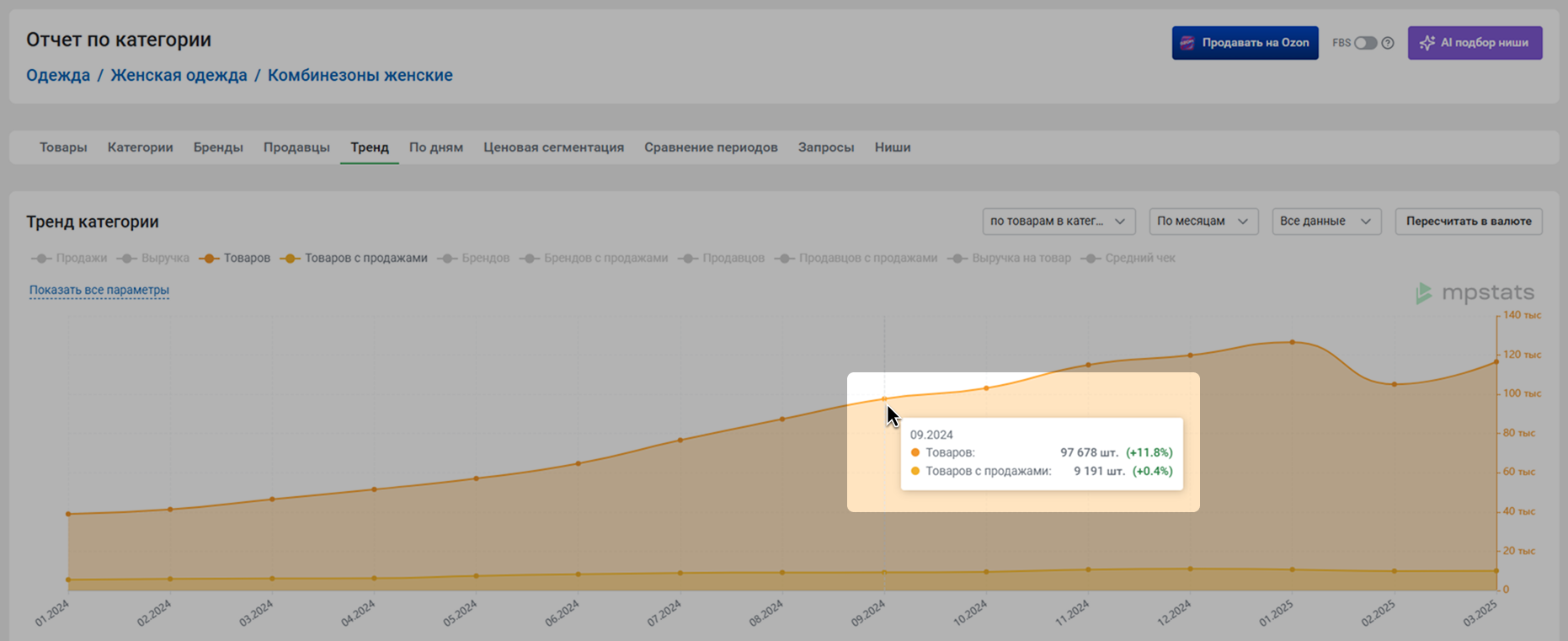Screen dimensions: 1568x641
Task: Hide the Товаров legend series
Action: [x=235, y=258]
